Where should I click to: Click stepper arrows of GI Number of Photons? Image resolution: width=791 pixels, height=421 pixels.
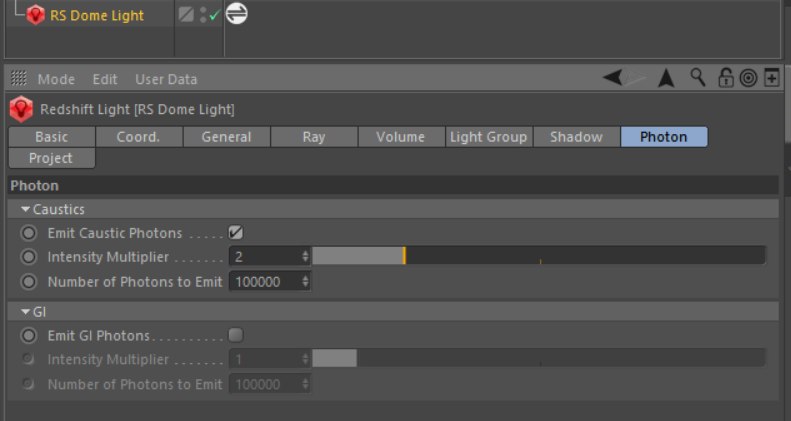(305, 384)
